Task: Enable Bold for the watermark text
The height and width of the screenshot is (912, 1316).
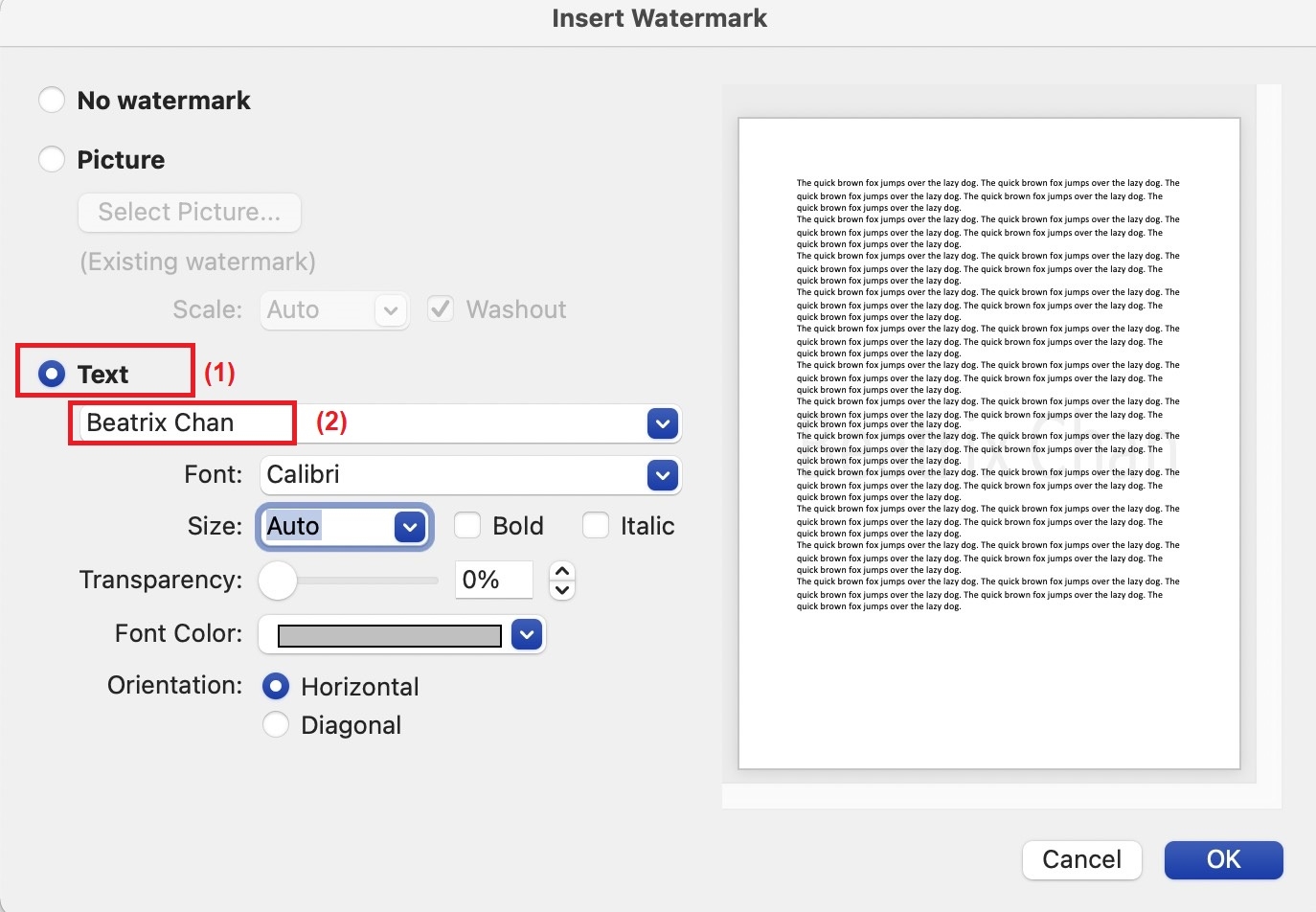Action: coord(467,525)
